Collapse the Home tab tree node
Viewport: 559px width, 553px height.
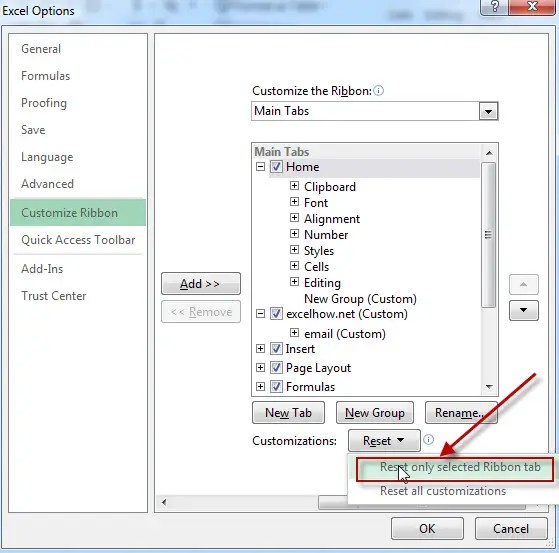click(261, 167)
